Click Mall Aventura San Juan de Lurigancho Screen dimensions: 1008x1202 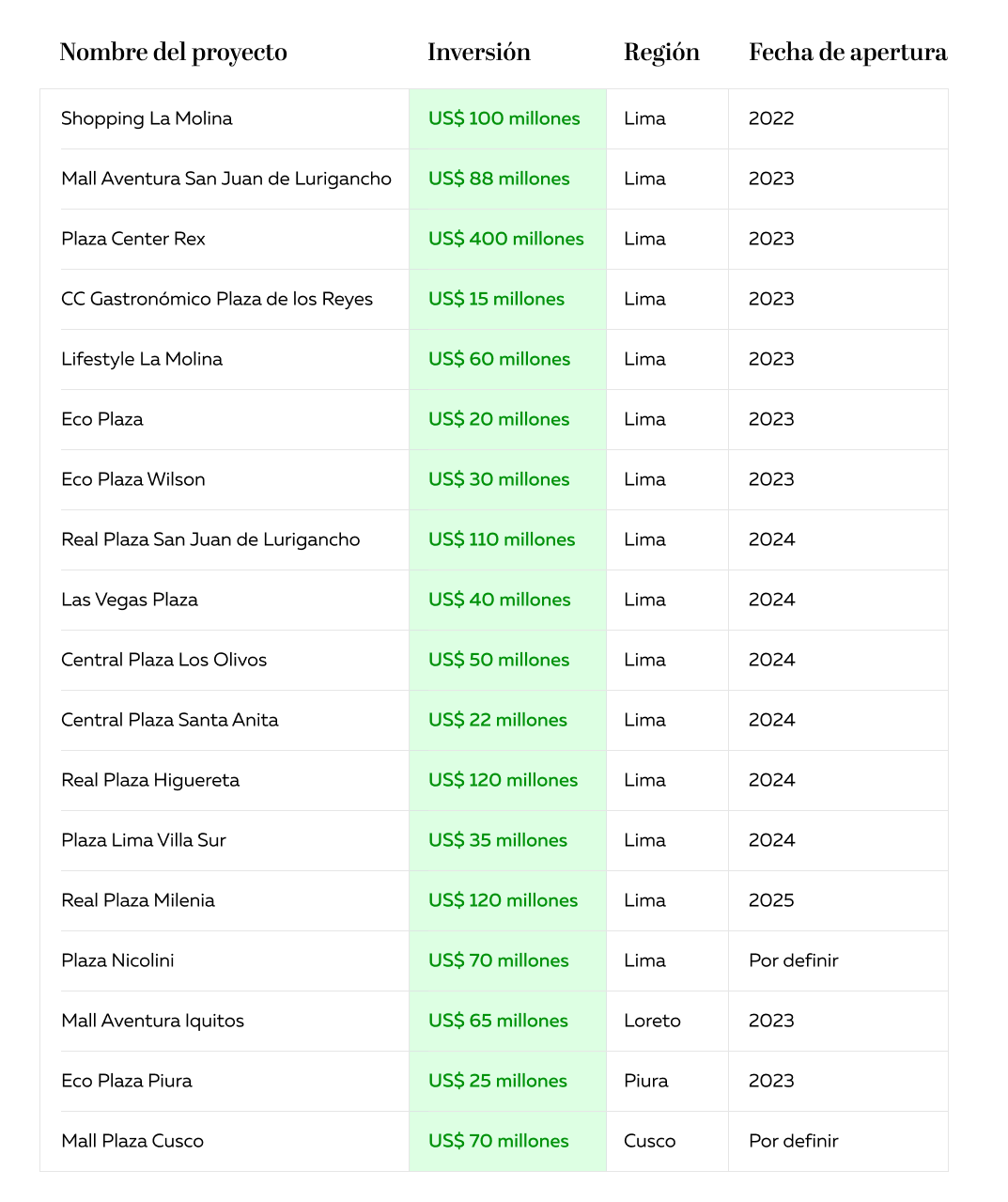pos(225,179)
